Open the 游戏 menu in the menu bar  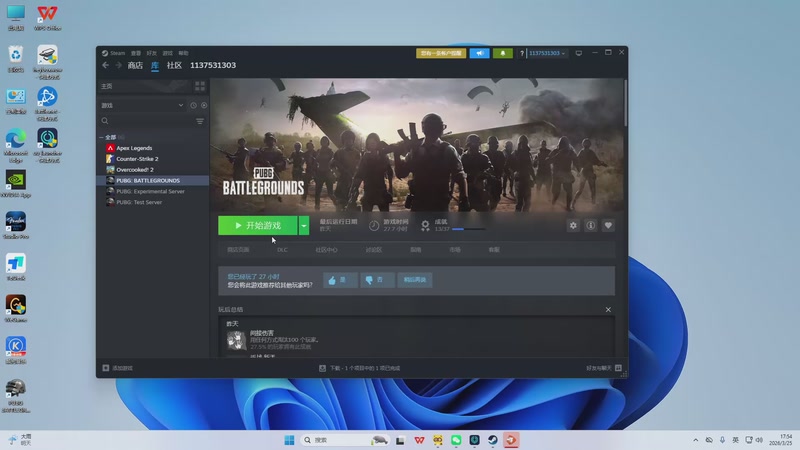(x=167, y=53)
